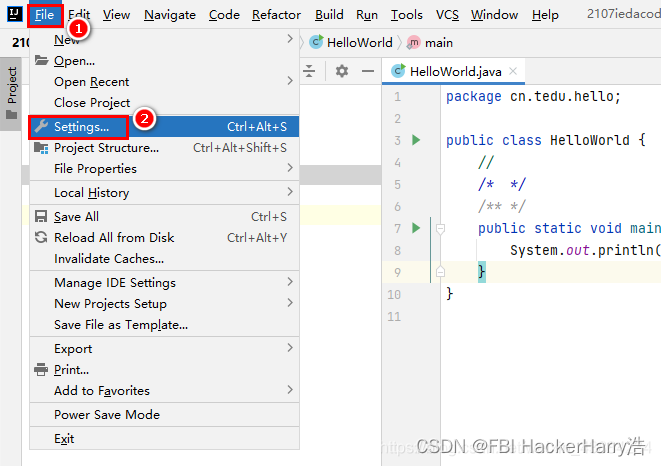The image size is (661, 466).
Task: Click the line 1 package declaration
Action: pos(533,97)
